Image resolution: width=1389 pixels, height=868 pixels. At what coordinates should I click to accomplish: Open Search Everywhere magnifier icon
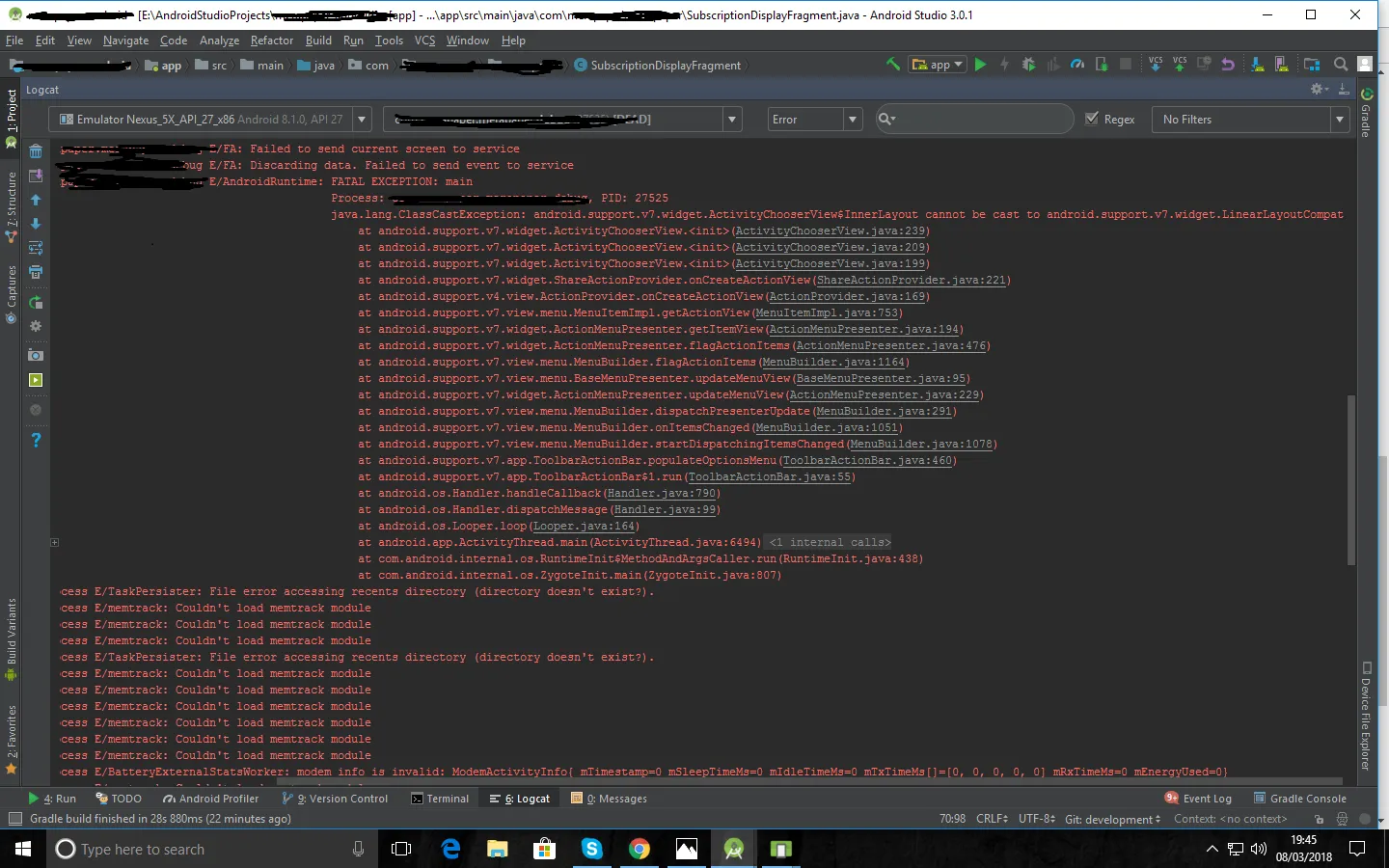[1341, 65]
